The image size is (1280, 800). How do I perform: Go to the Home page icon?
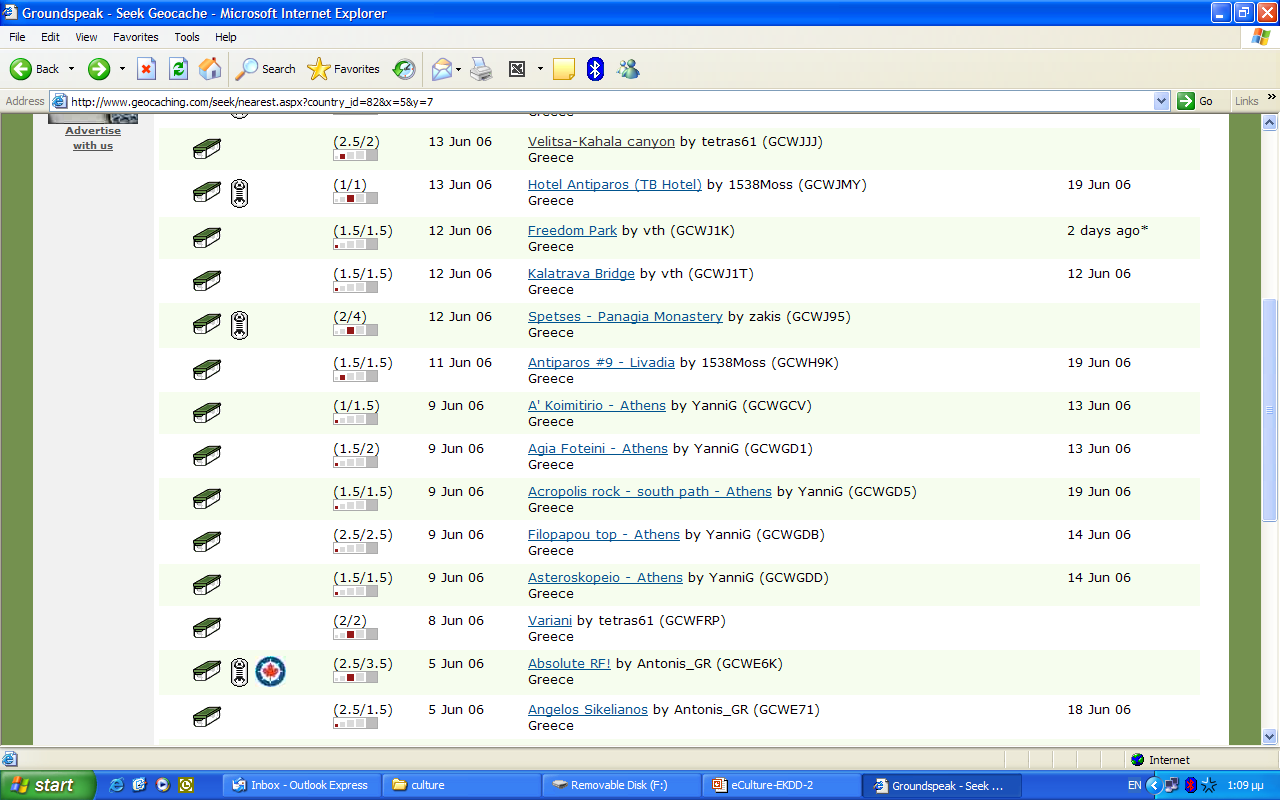pyautogui.click(x=210, y=69)
